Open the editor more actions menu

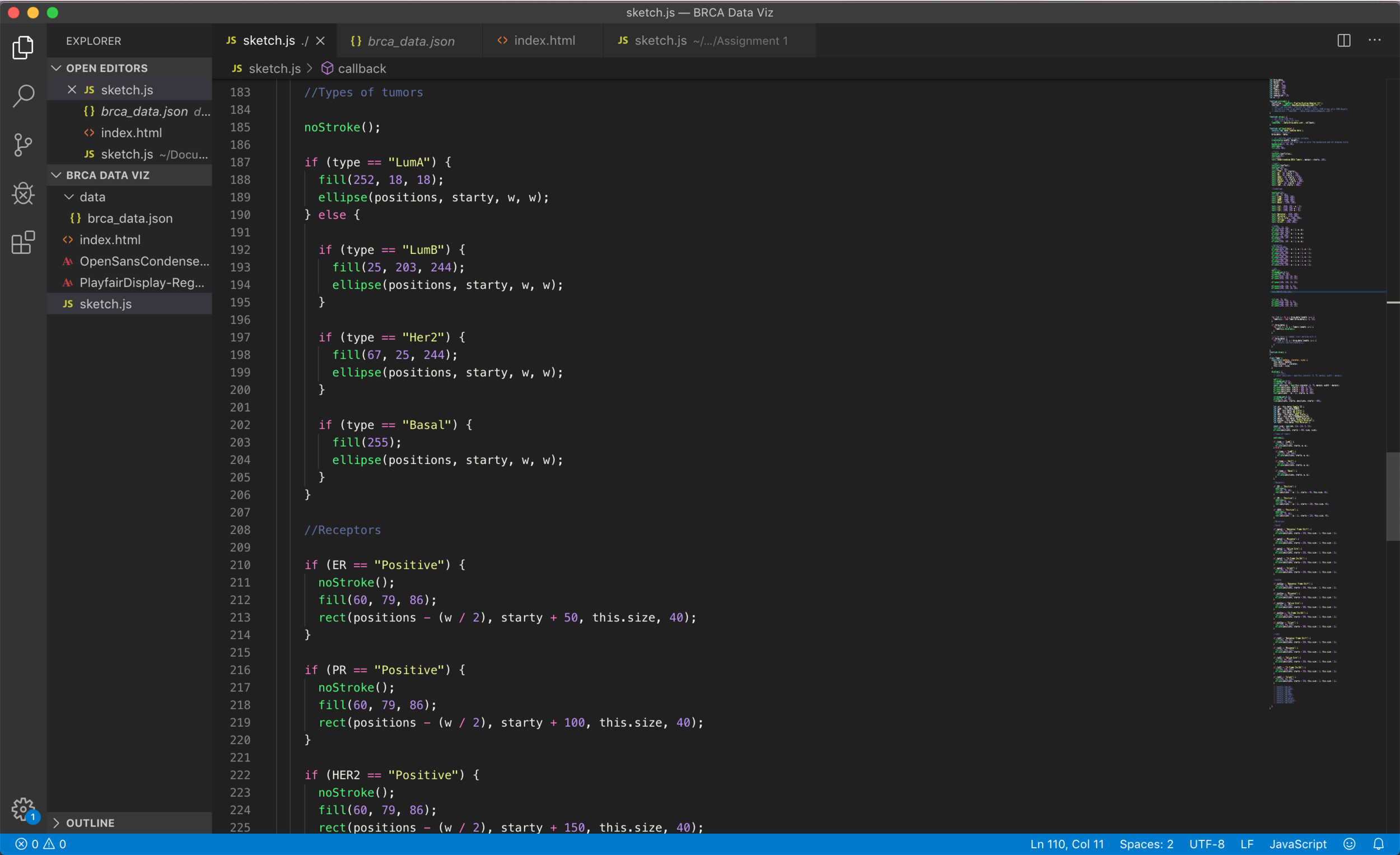click(x=1375, y=40)
